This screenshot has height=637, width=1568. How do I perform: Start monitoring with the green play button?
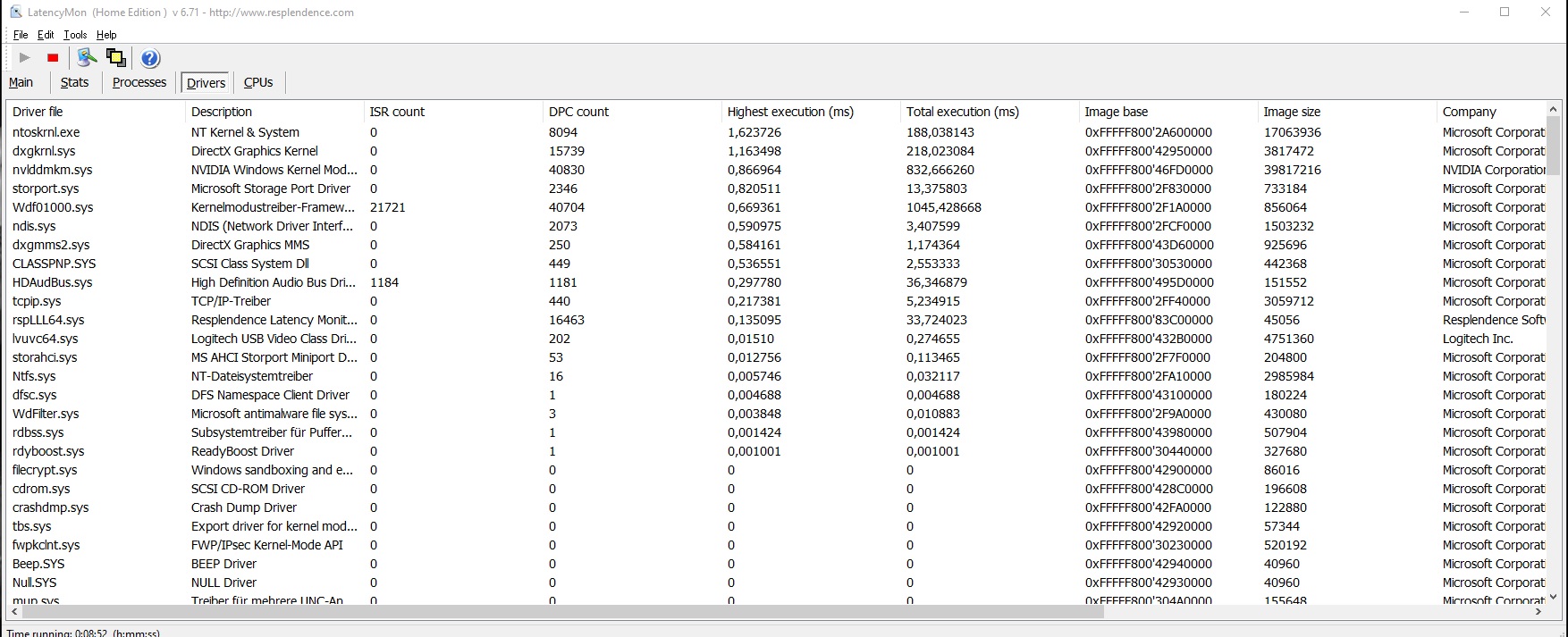[24, 58]
